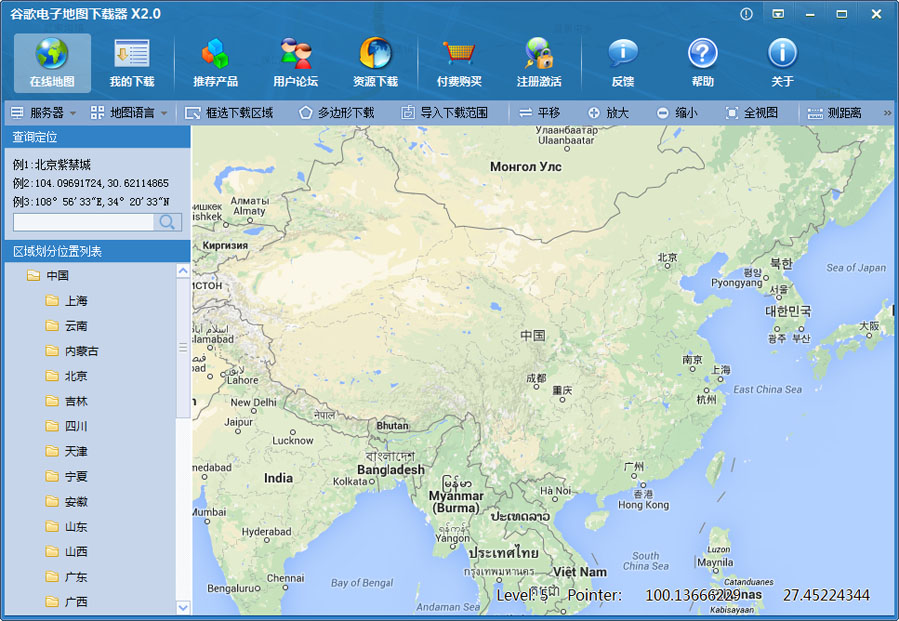899x621 pixels.
Task: Show hidden toolbar items via » chevron
Action: point(888,113)
